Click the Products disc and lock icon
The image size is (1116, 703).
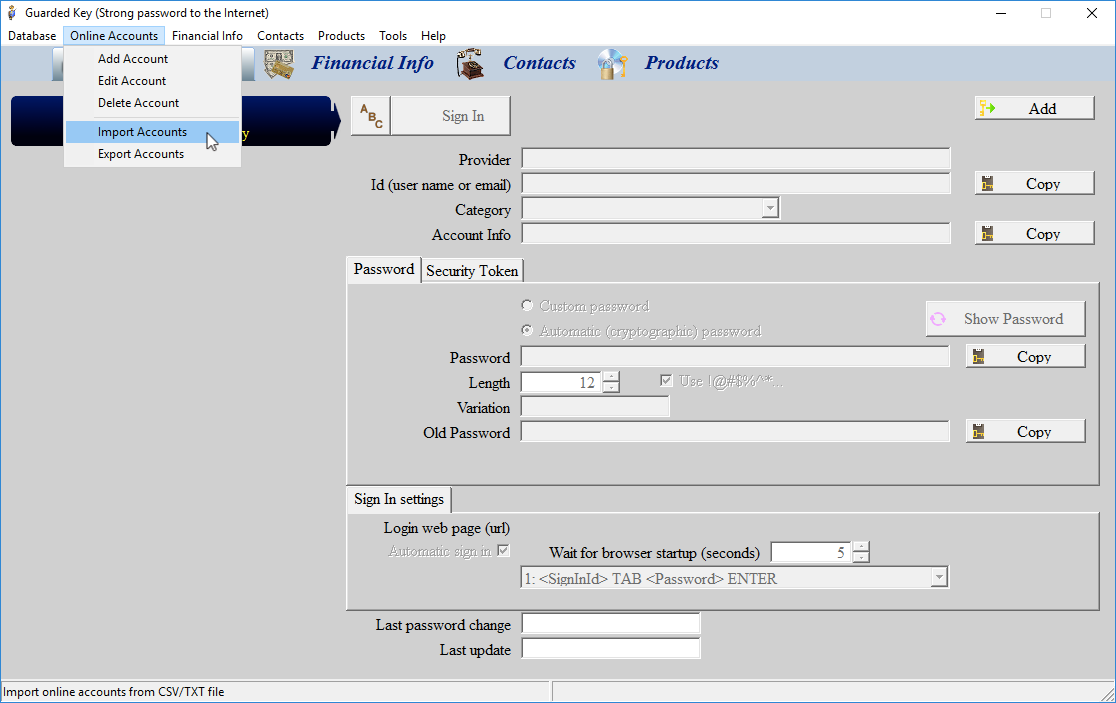[612, 64]
